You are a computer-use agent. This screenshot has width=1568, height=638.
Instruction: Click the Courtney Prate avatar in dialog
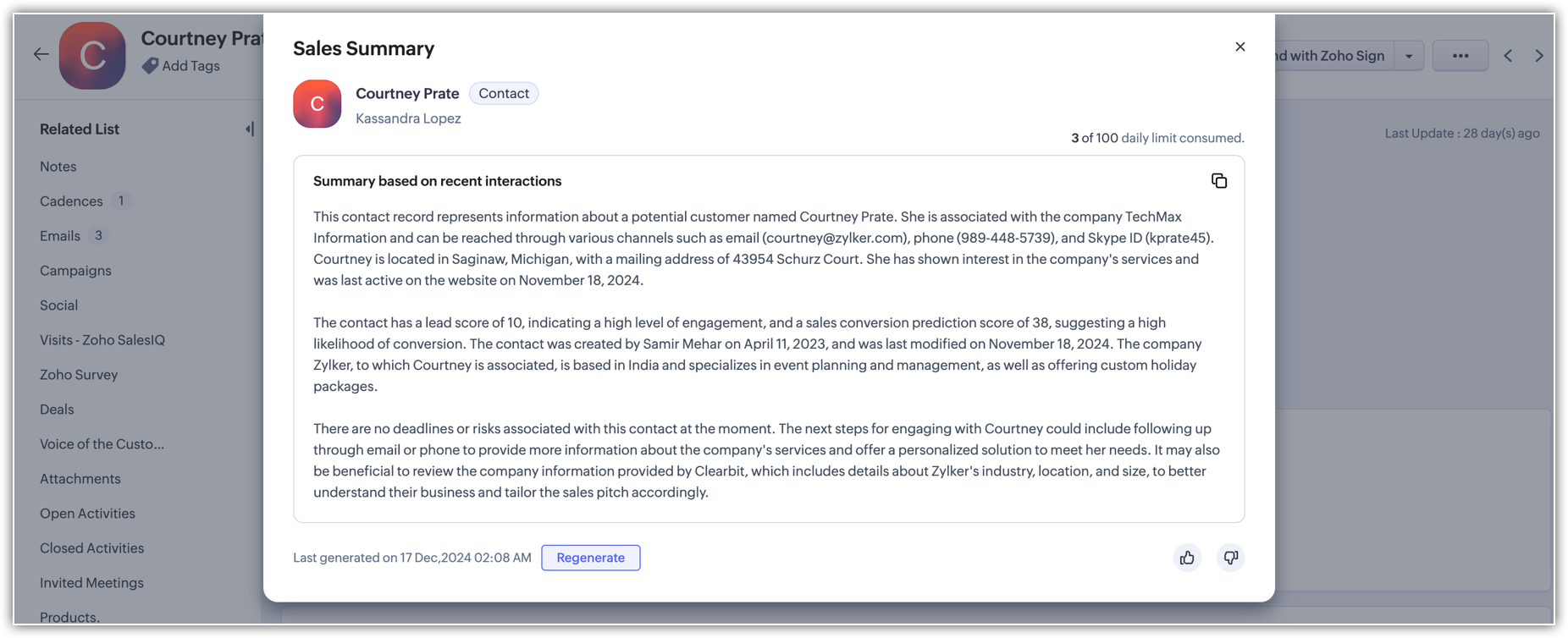click(x=317, y=104)
